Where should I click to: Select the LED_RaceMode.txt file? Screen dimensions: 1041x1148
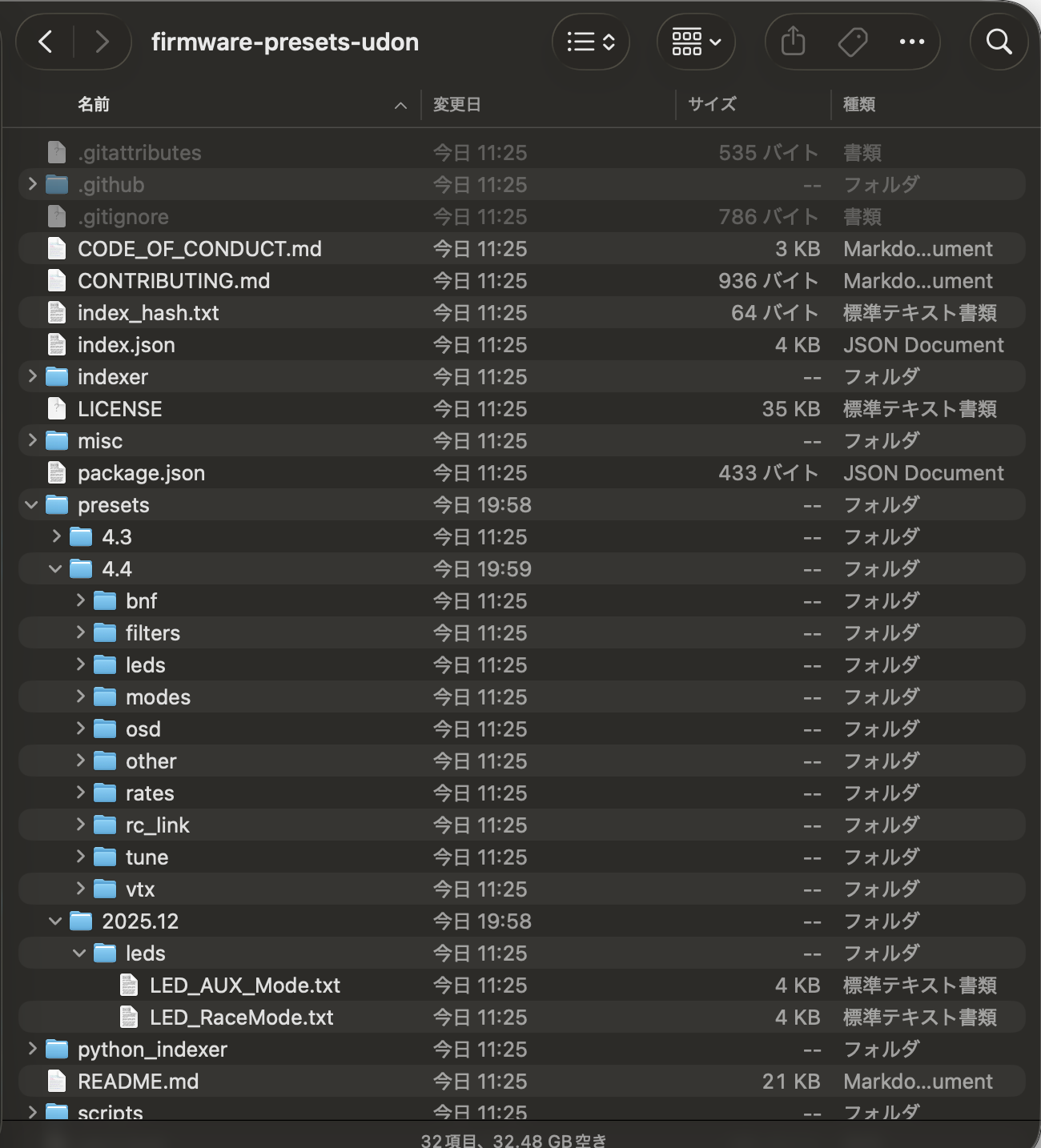tap(241, 1018)
